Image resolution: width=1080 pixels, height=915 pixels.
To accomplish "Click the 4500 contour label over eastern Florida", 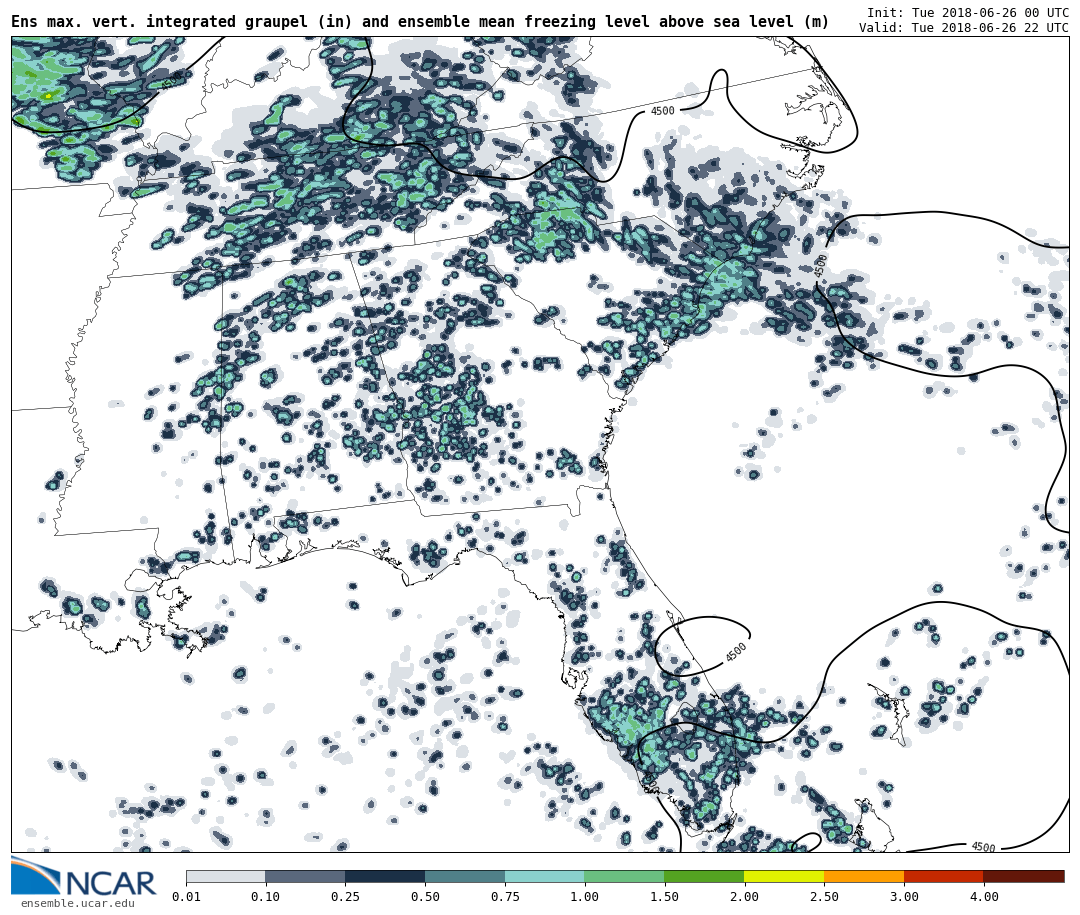I will coord(736,652).
